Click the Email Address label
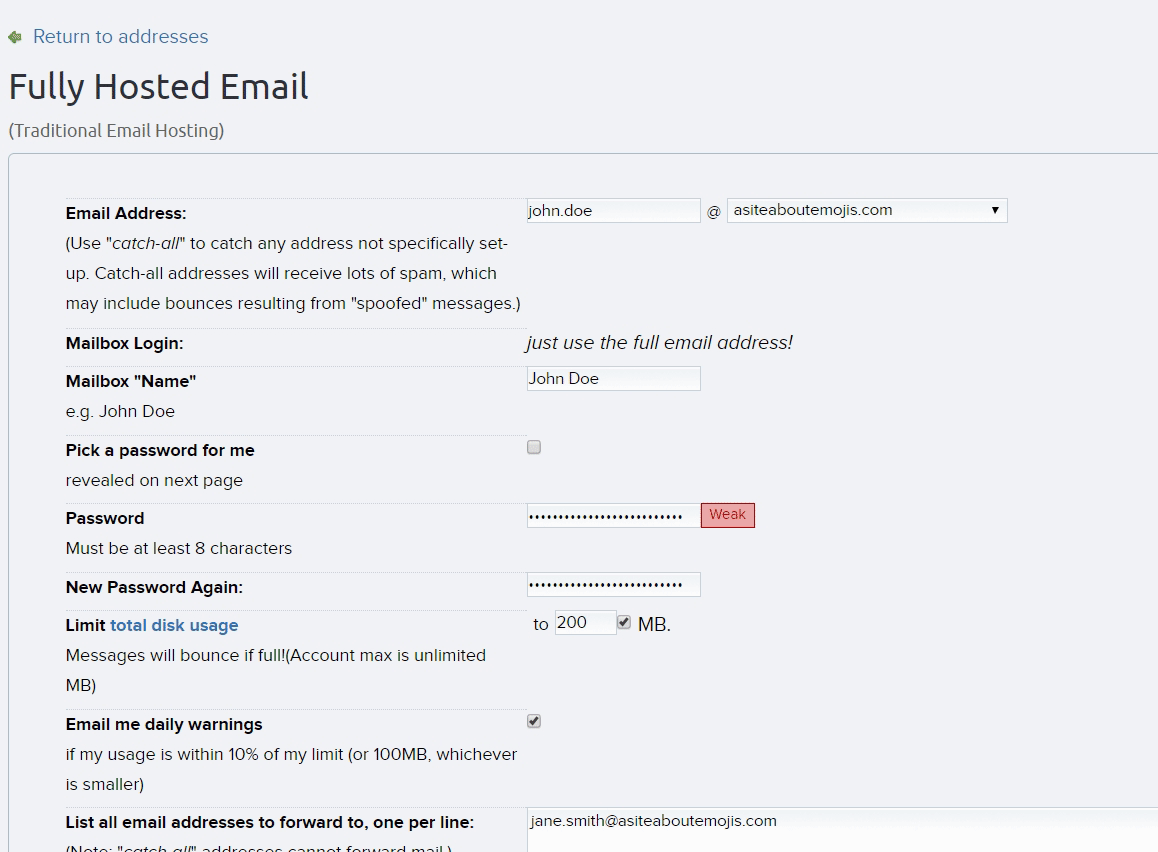1158x852 pixels. pyautogui.click(x=126, y=214)
